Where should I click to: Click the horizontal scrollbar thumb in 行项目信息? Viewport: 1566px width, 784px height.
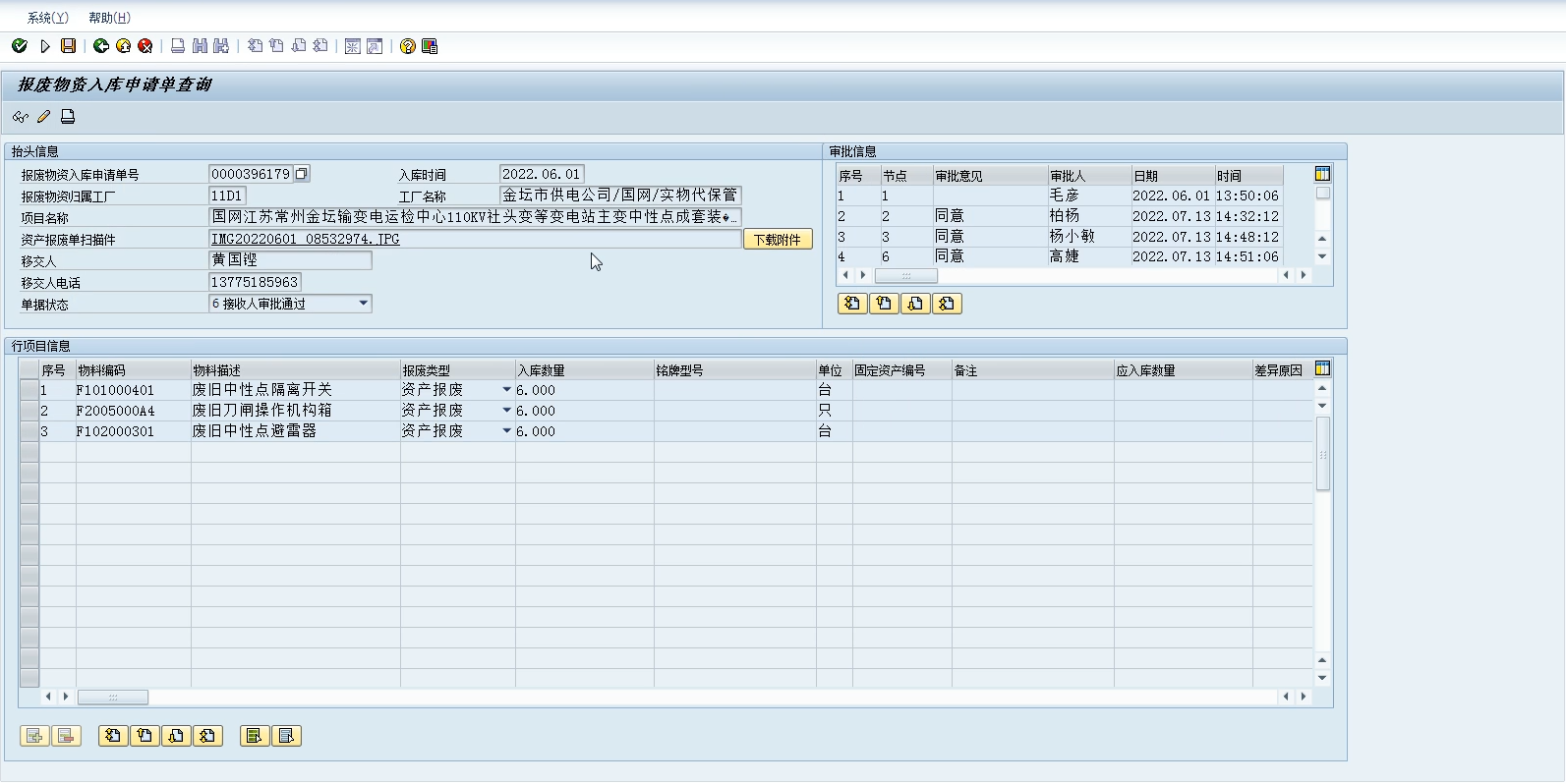(113, 698)
